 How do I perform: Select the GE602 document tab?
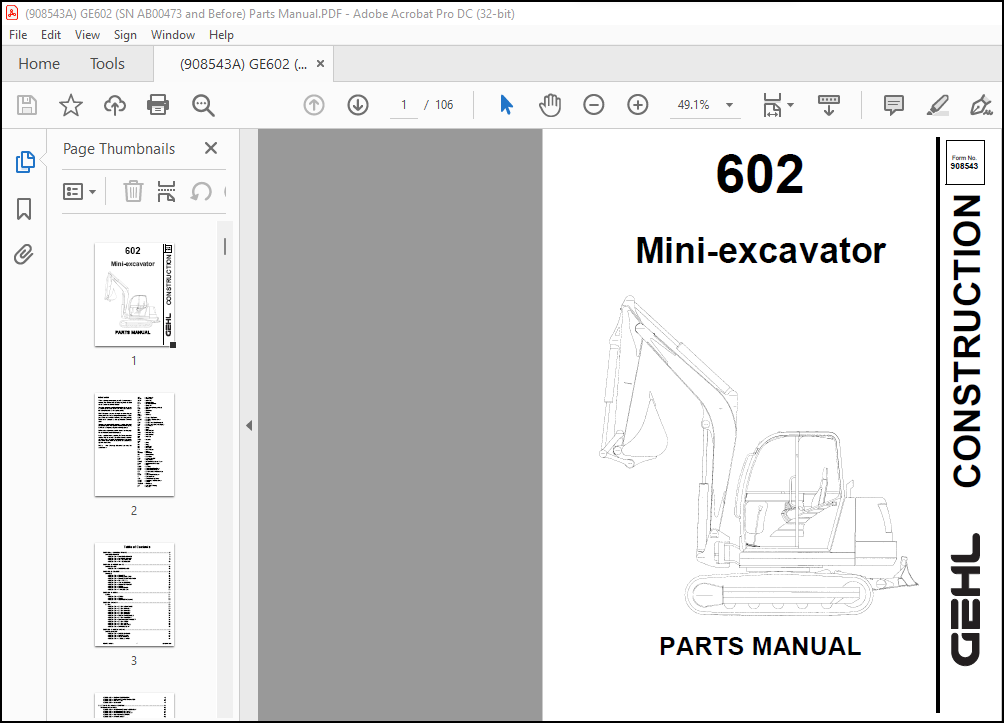(243, 64)
